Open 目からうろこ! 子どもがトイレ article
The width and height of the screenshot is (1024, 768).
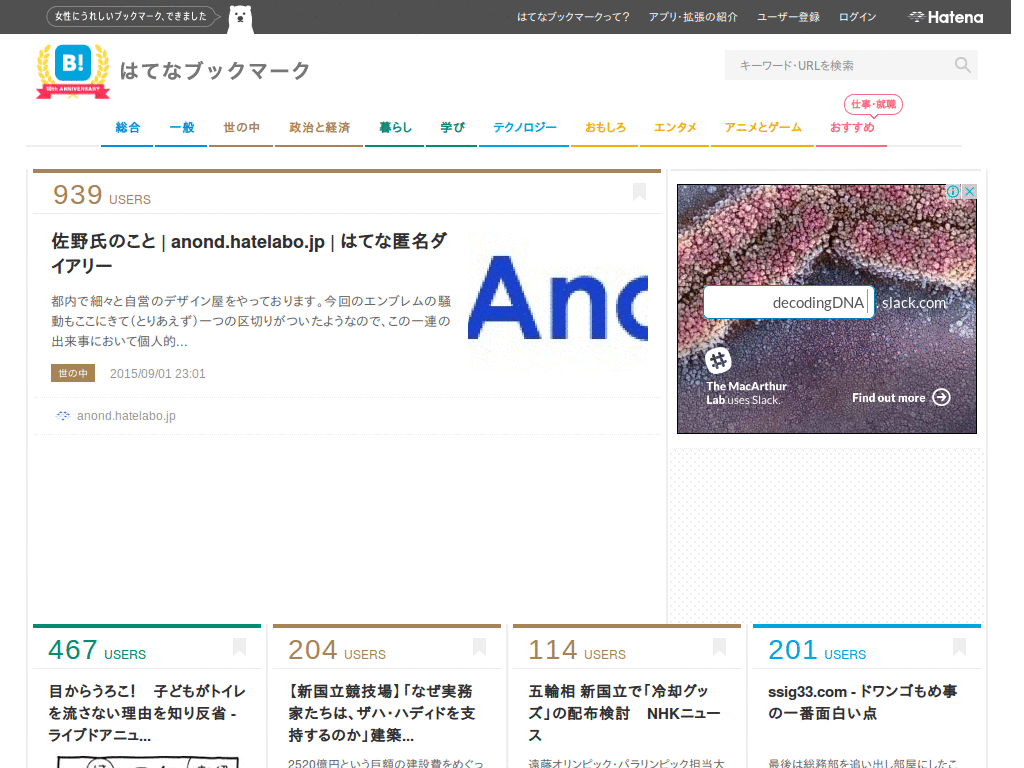point(147,713)
